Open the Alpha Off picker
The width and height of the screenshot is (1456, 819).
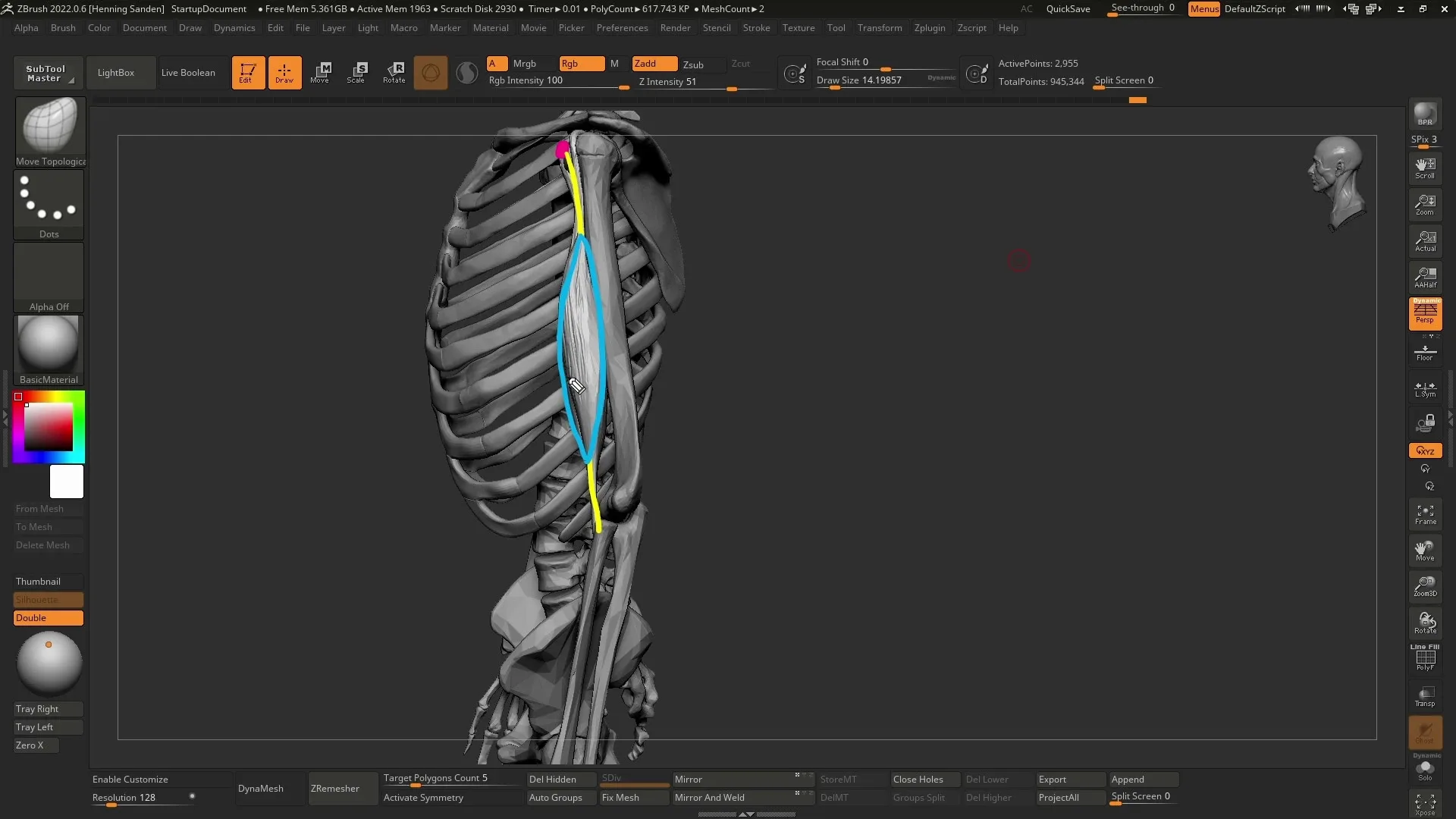49,278
